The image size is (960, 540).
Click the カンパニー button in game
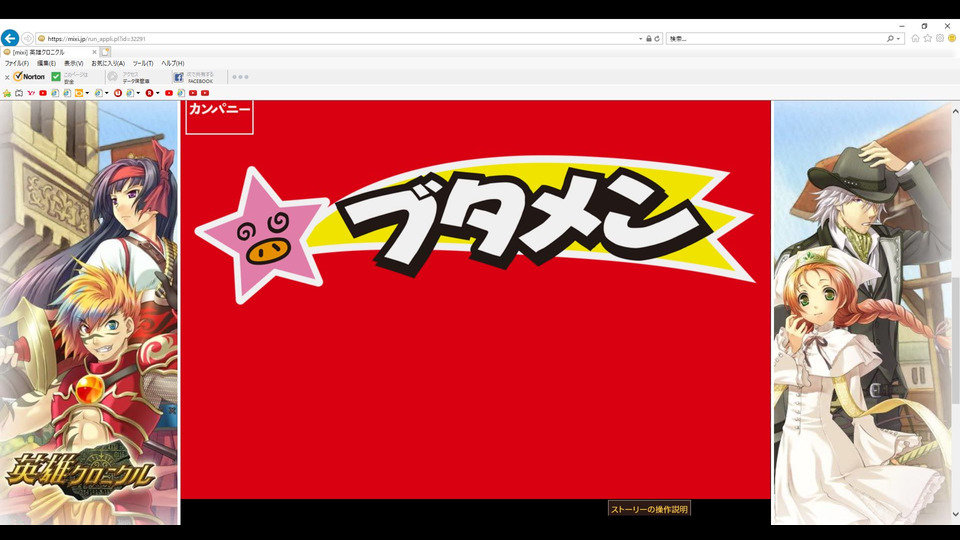[x=219, y=116]
